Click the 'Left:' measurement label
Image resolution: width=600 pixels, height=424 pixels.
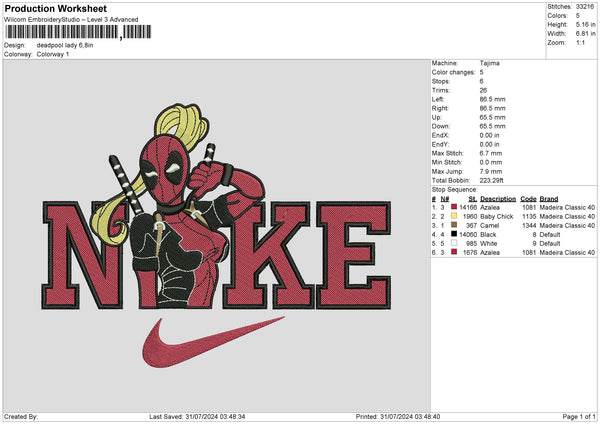tap(438, 99)
